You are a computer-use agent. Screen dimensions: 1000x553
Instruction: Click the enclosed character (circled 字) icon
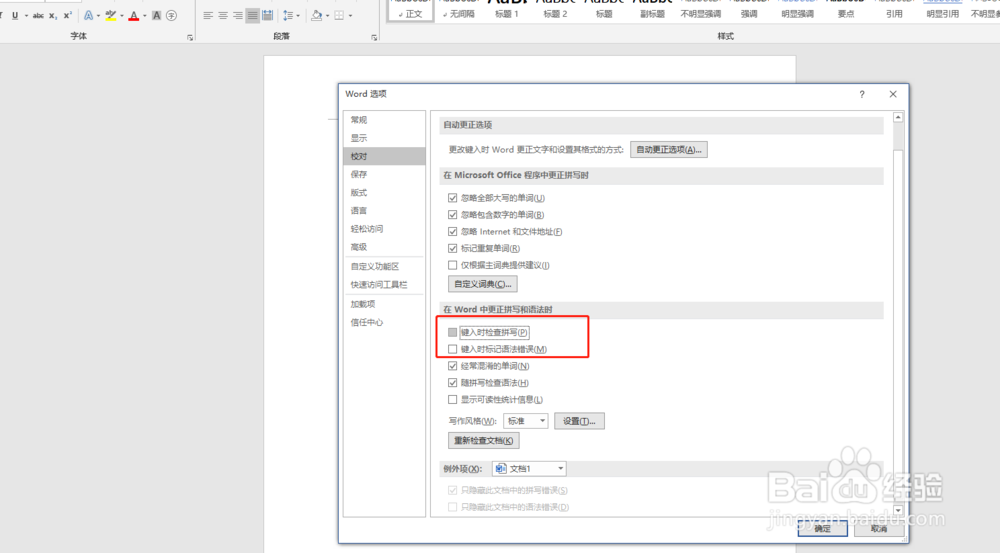click(x=172, y=15)
